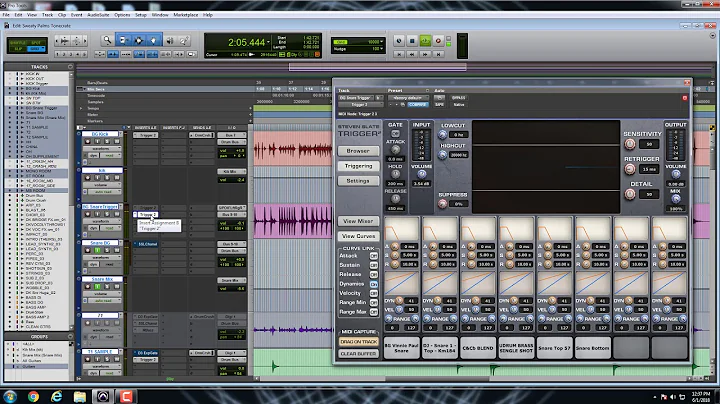Screen dimensions: 720x404
Task: Click the Detail knob
Action: point(630,194)
